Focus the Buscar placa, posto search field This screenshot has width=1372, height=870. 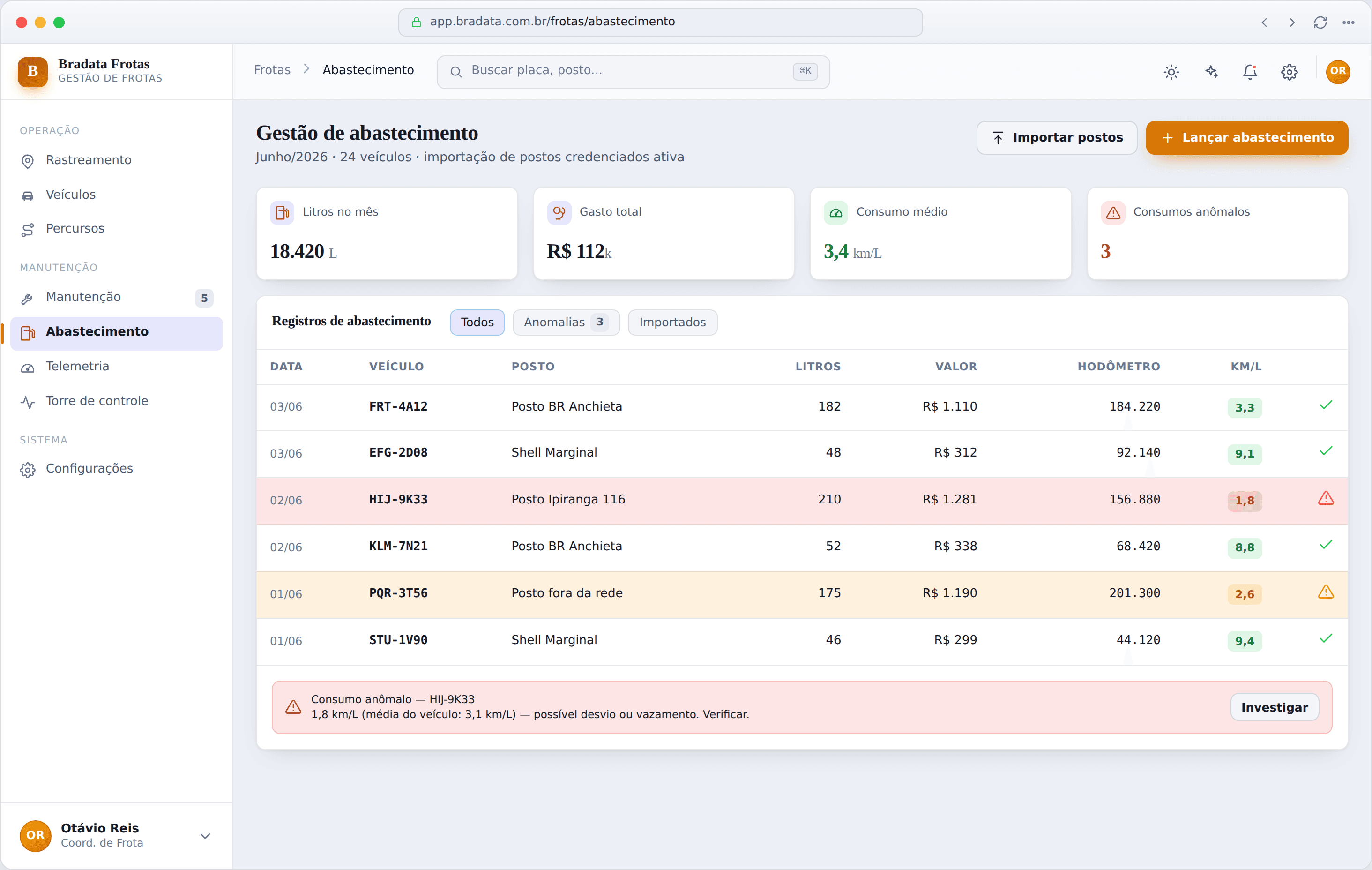[x=633, y=72]
